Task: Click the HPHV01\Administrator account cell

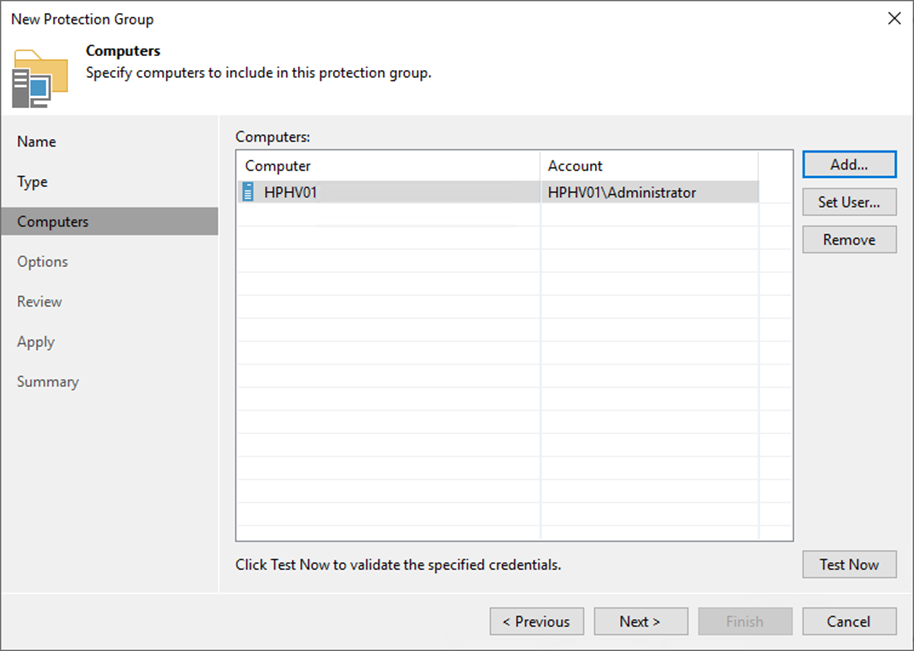Action: (622, 192)
